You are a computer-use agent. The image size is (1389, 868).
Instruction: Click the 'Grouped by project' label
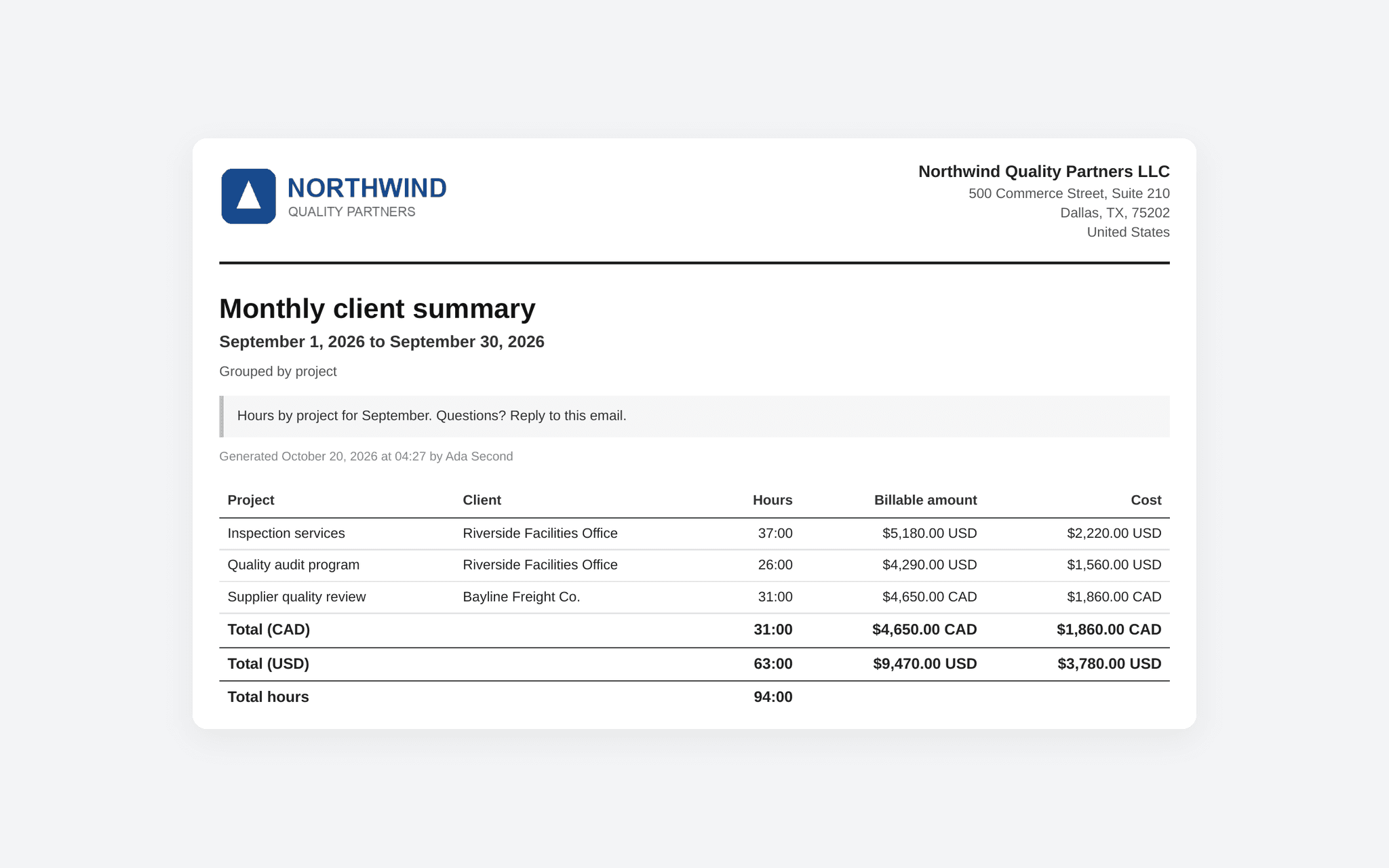click(278, 372)
